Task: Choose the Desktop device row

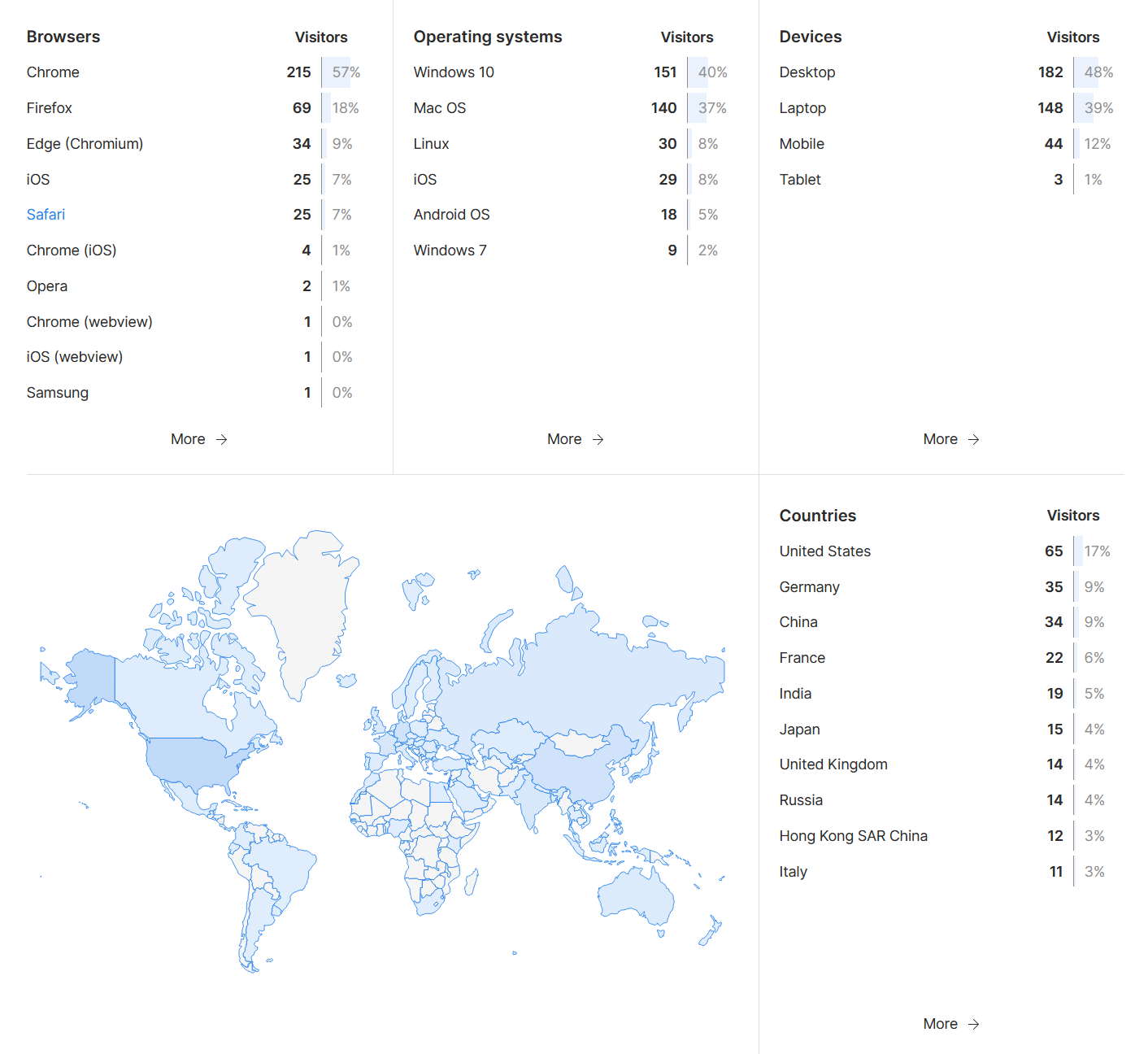Action: [807, 72]
